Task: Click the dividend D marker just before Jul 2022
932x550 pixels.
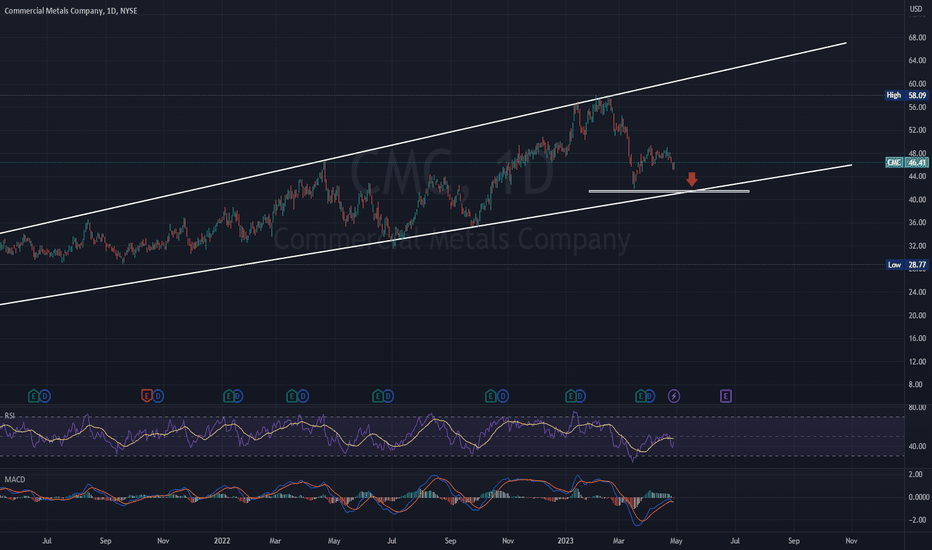Action: pyautogui.click(x=388, y=396)
